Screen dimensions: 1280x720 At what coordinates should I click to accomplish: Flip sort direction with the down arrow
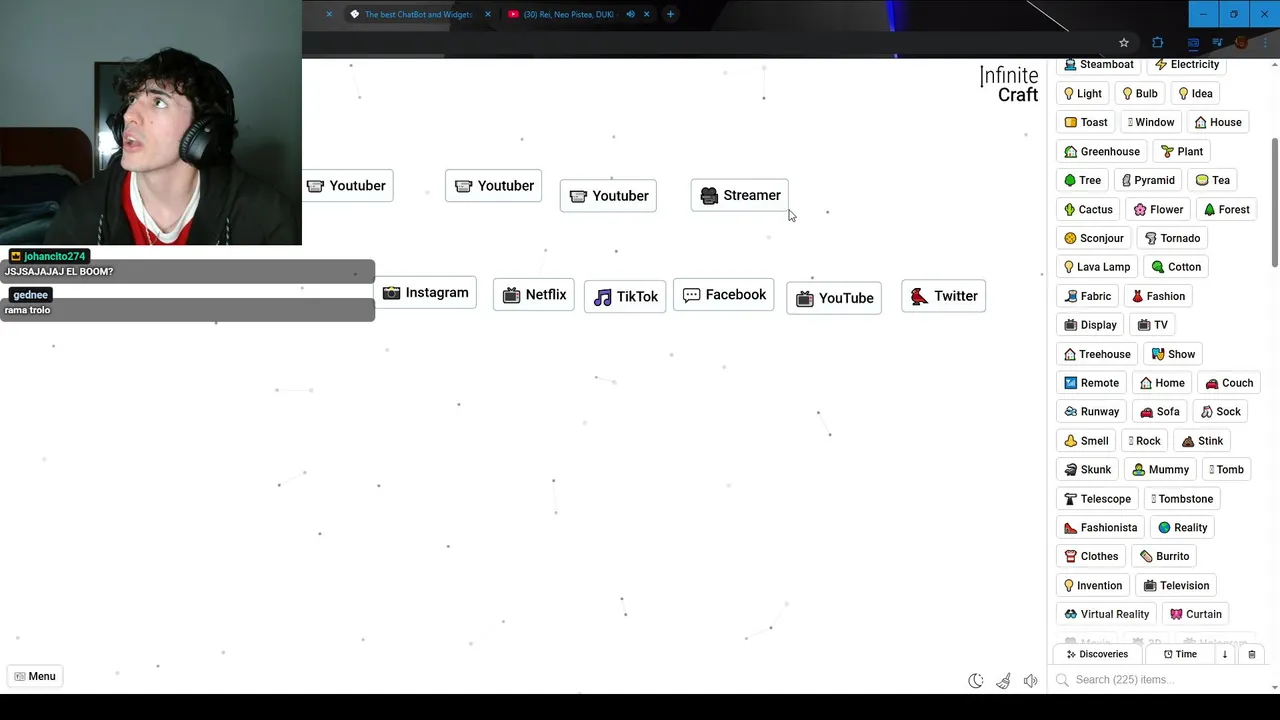[1224, 654]
